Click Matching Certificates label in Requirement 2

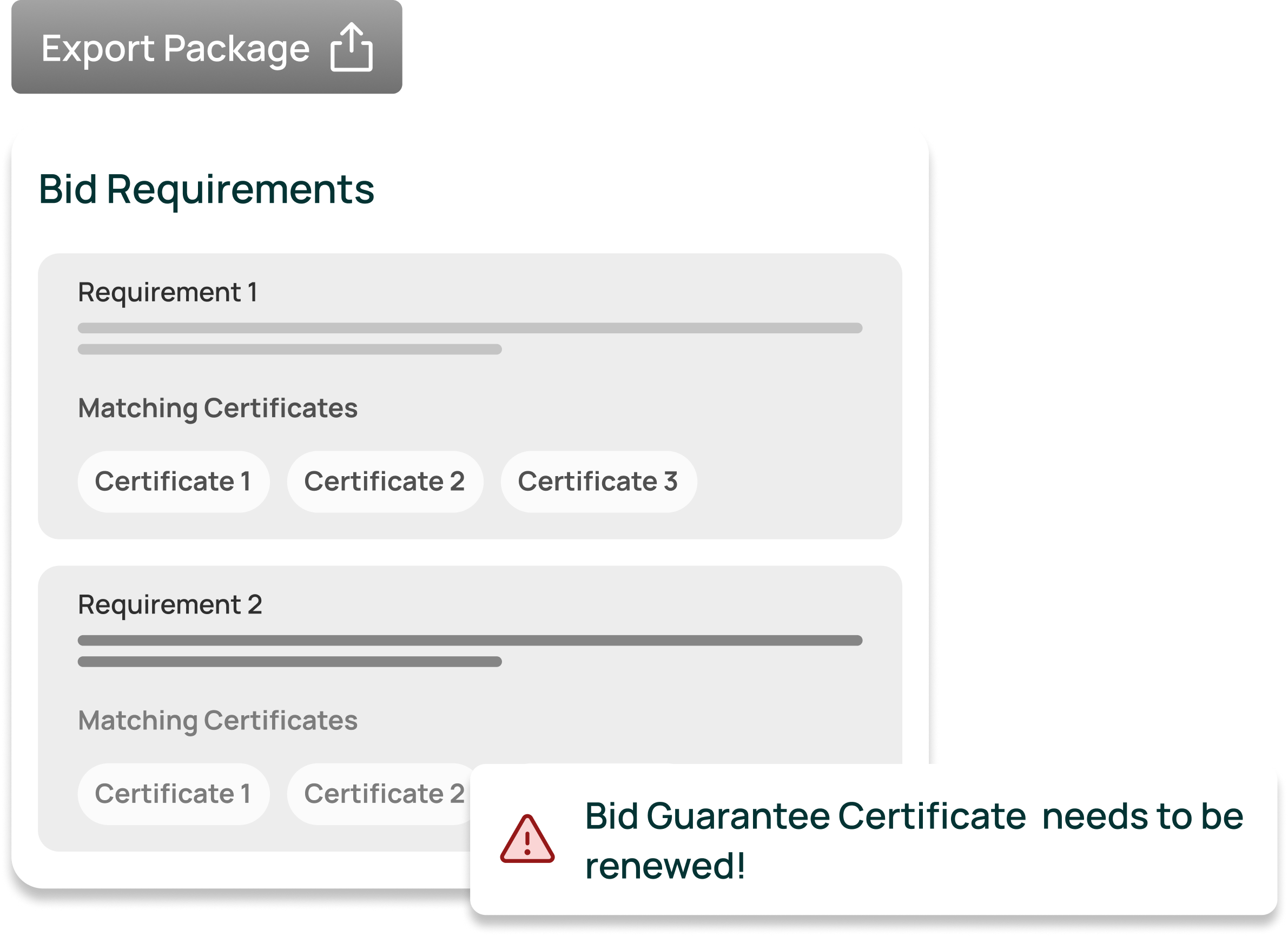pyautogui.click(x=217, y=720)
